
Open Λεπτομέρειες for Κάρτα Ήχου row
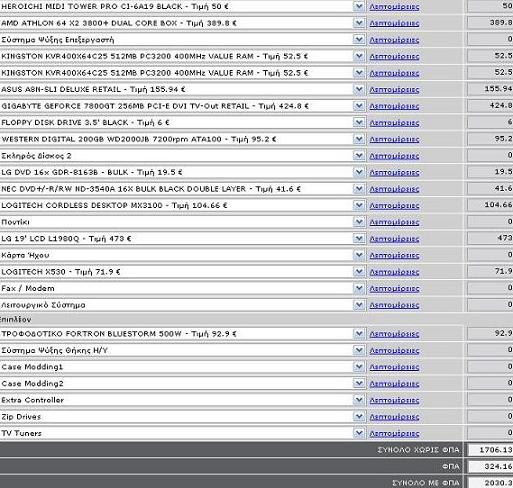coord(394,256)
